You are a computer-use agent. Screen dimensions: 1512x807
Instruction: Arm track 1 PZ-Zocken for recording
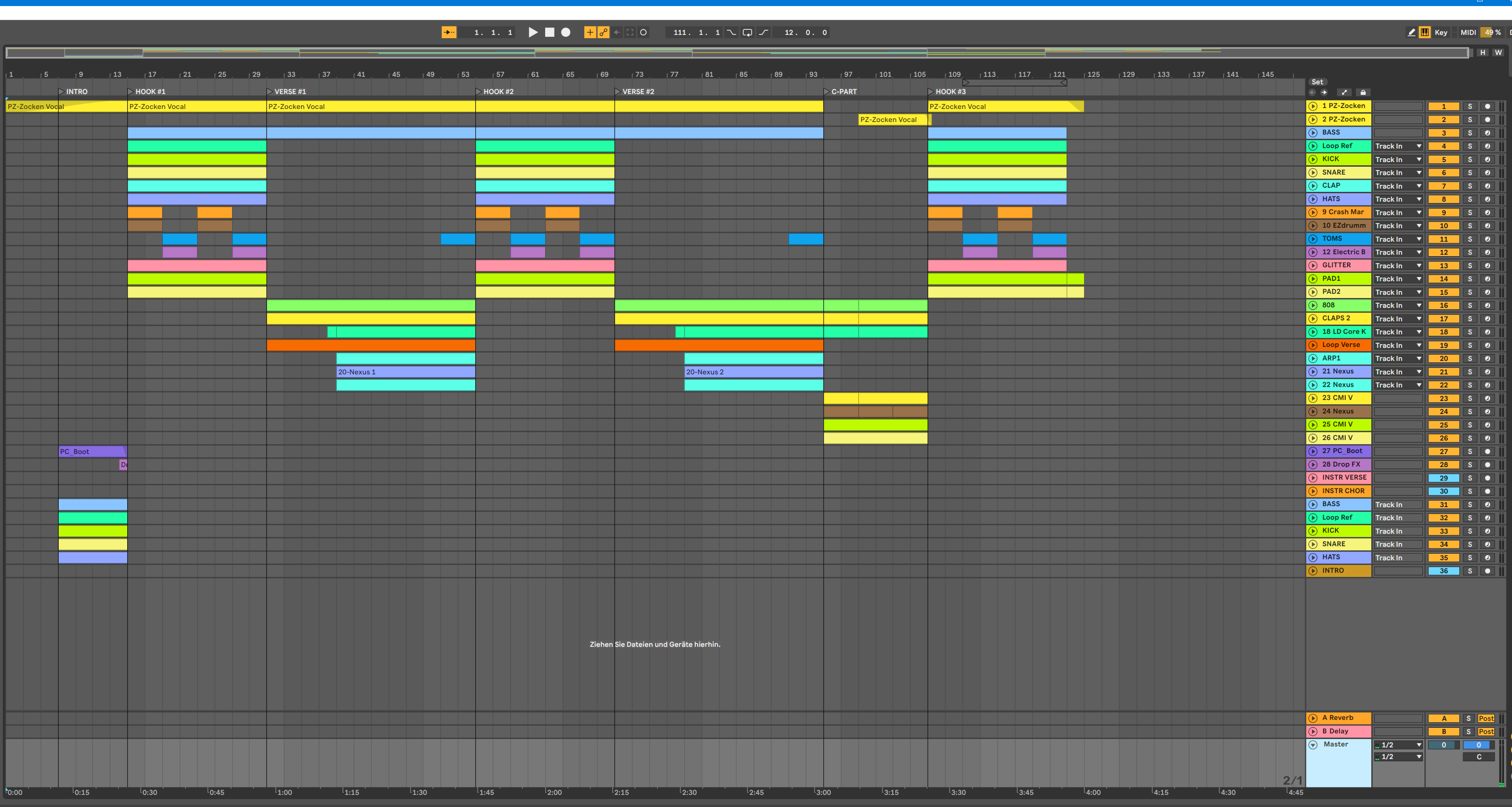pyautogui.click(x=1487, y=106)
